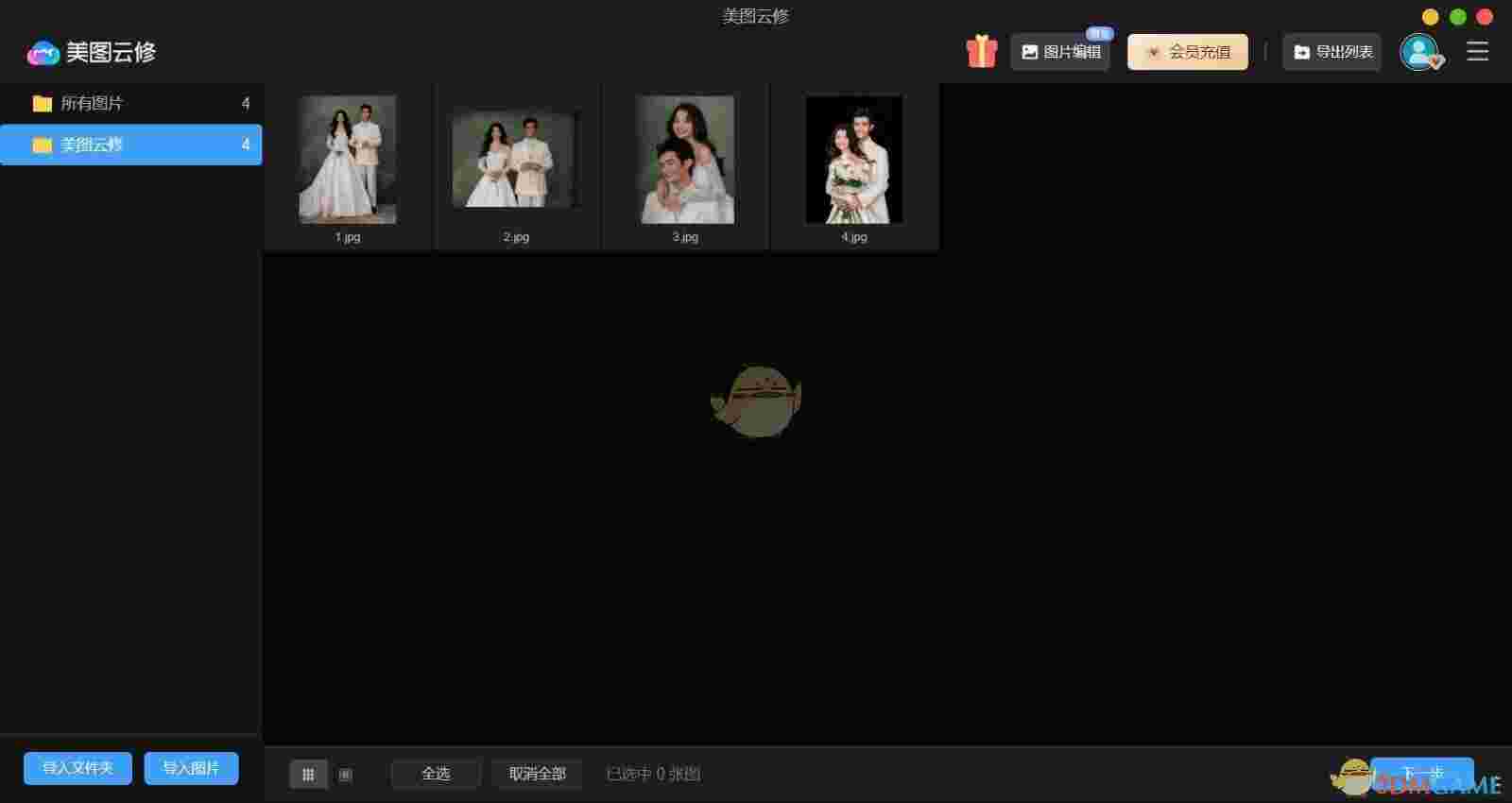Click 导入文件夹 import folder button
Screen dimensions: 1512x803
point(77,768)
